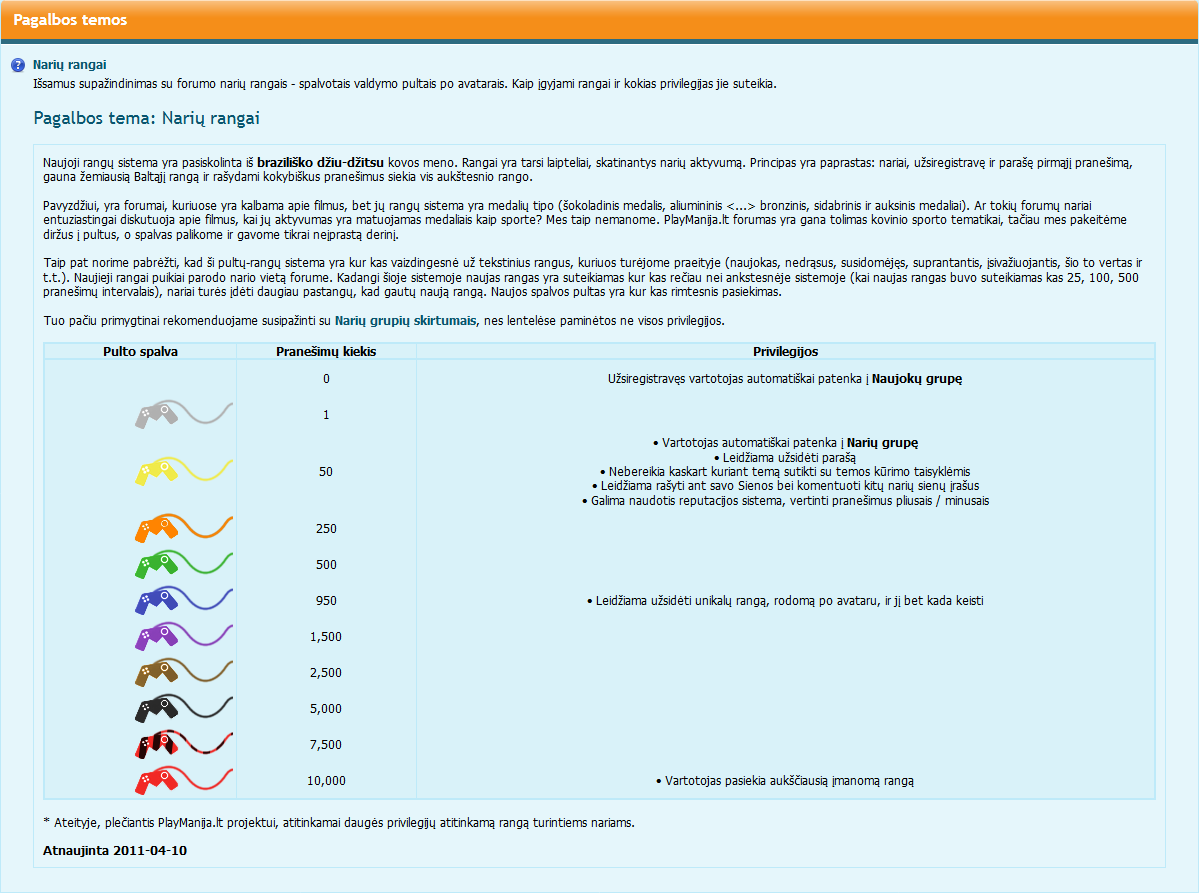Click the brown gamepad rank icon

tap(184, 672)
